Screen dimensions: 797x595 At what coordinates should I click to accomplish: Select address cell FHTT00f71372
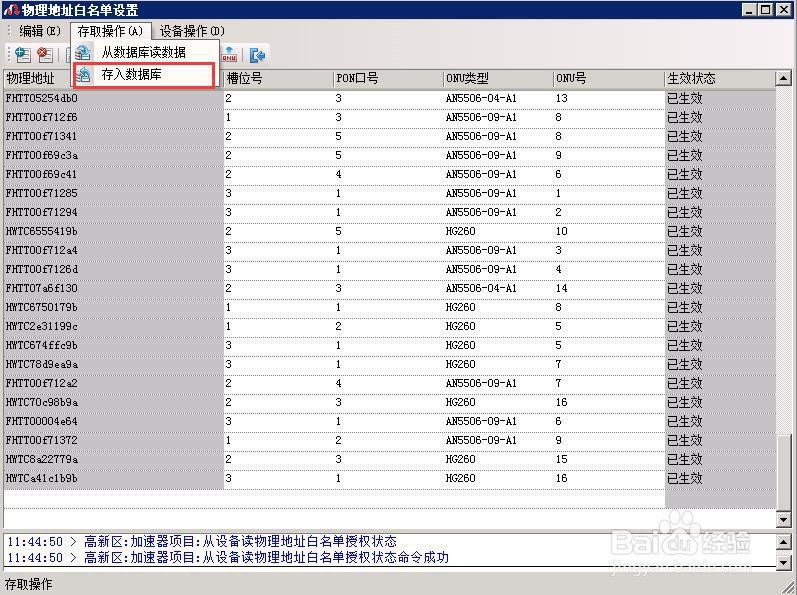pyautogui.click(x=114, y=440)
